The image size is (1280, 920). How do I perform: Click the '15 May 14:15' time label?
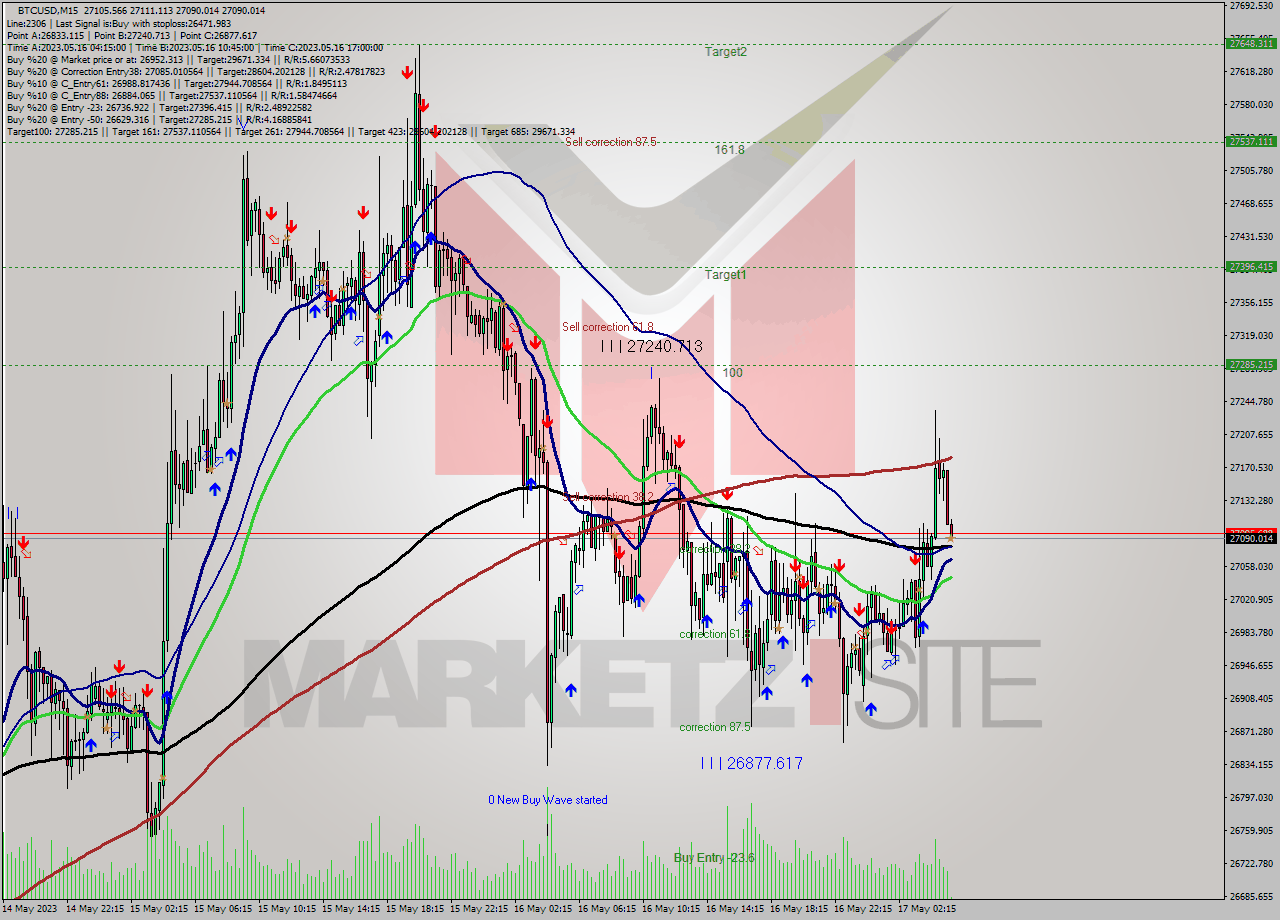coord(353,909)
